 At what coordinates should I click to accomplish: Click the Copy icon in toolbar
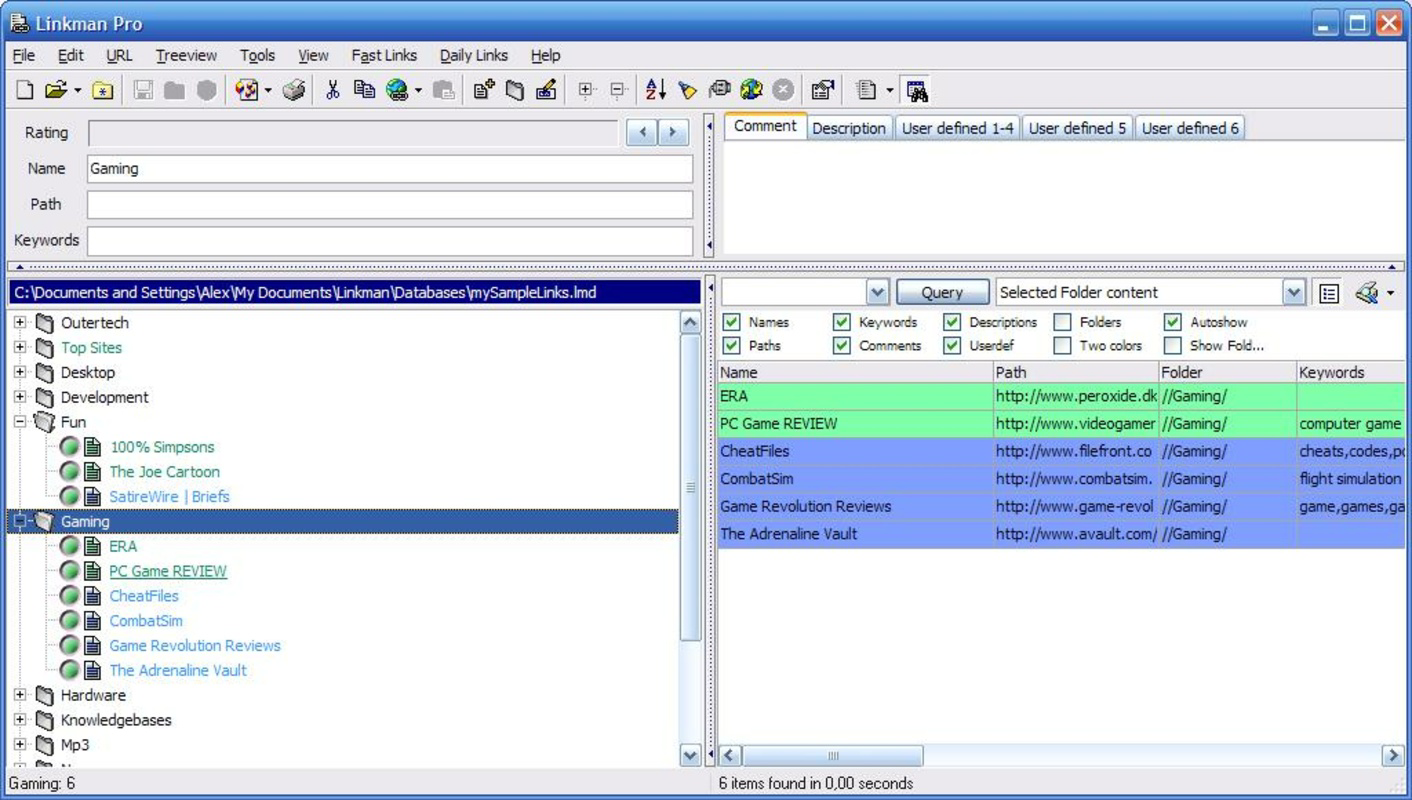point(364,90)
